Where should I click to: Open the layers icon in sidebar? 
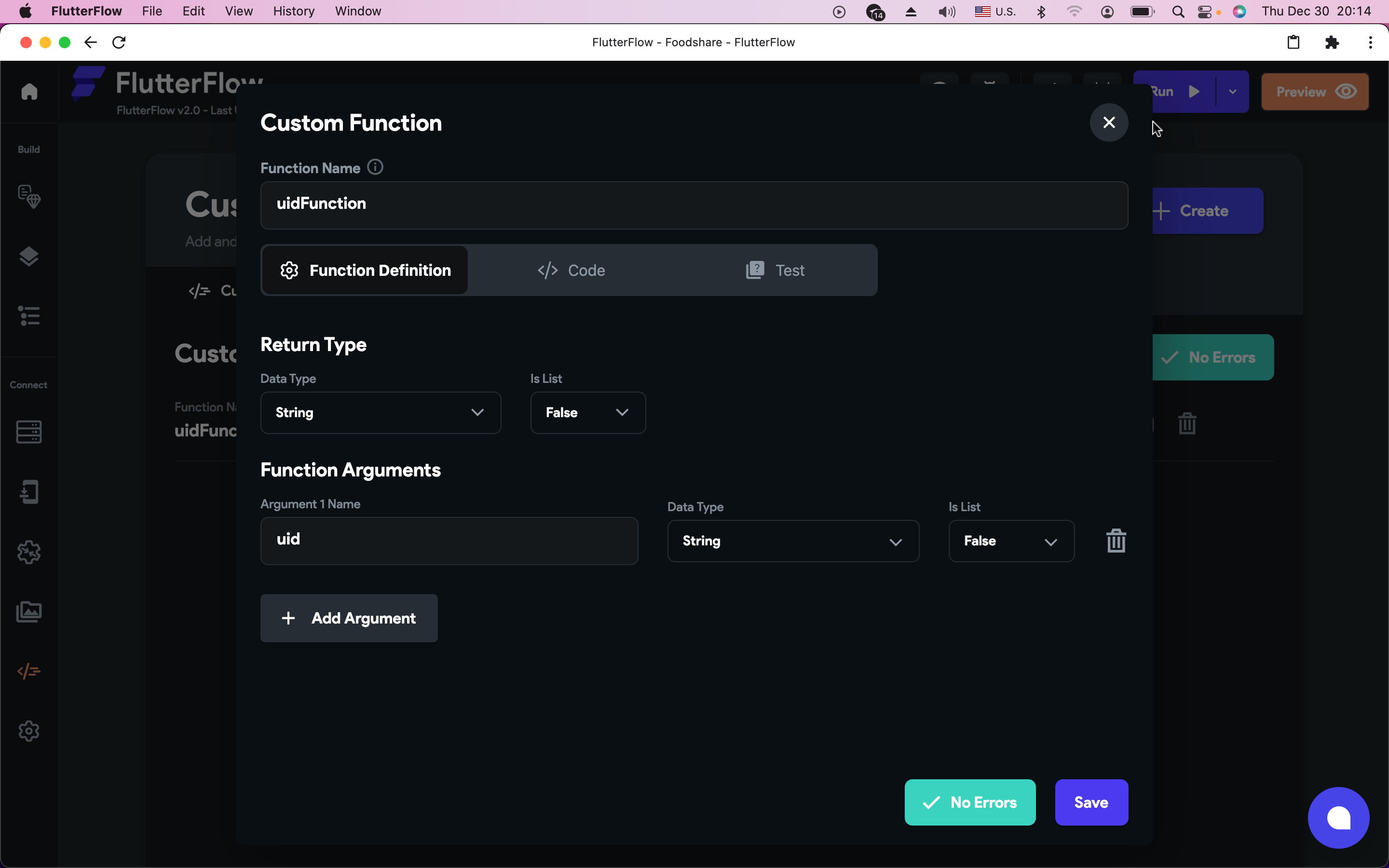pos(29,257)
